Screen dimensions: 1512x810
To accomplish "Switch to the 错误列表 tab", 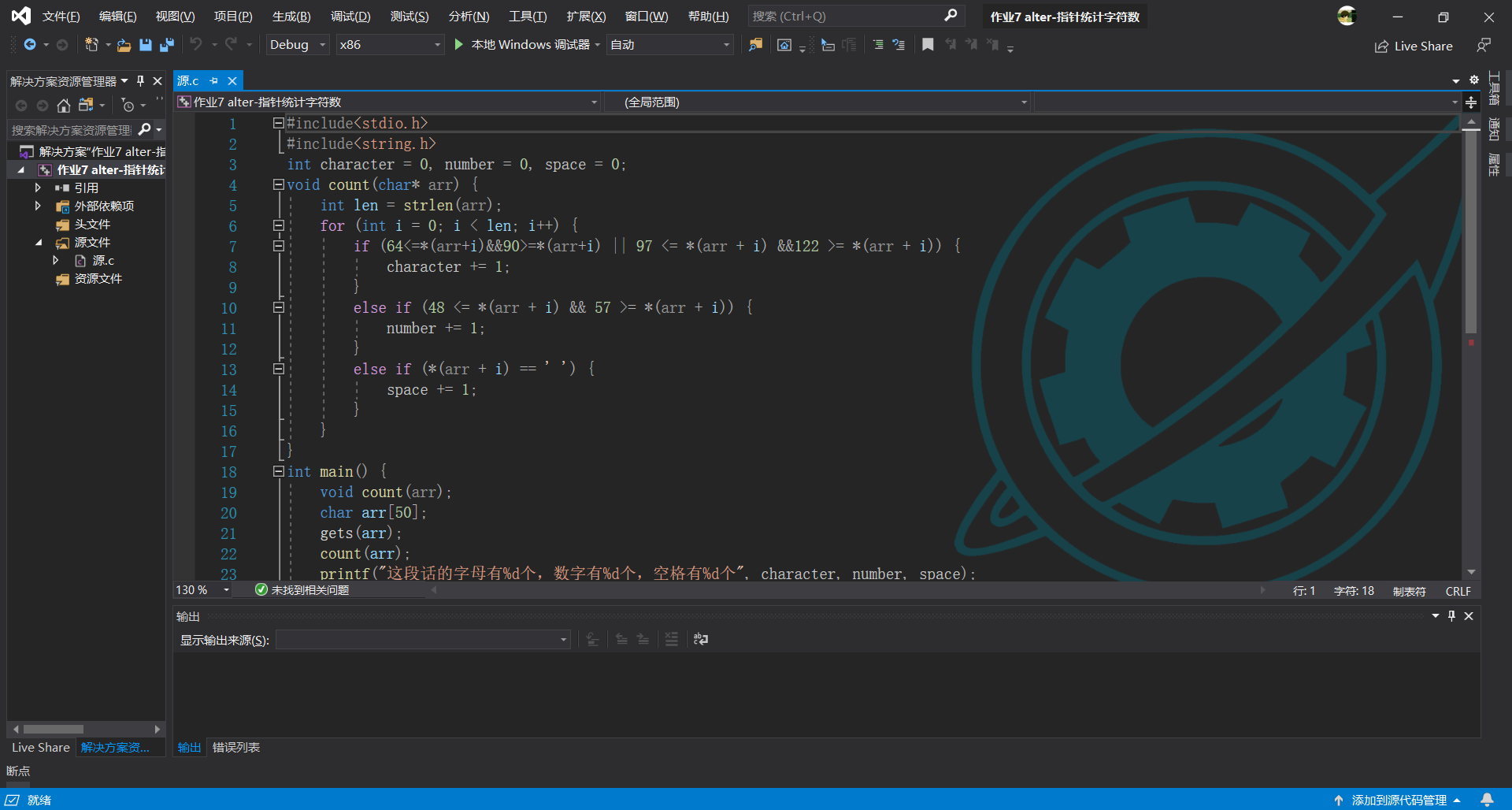I will [235, 747].
